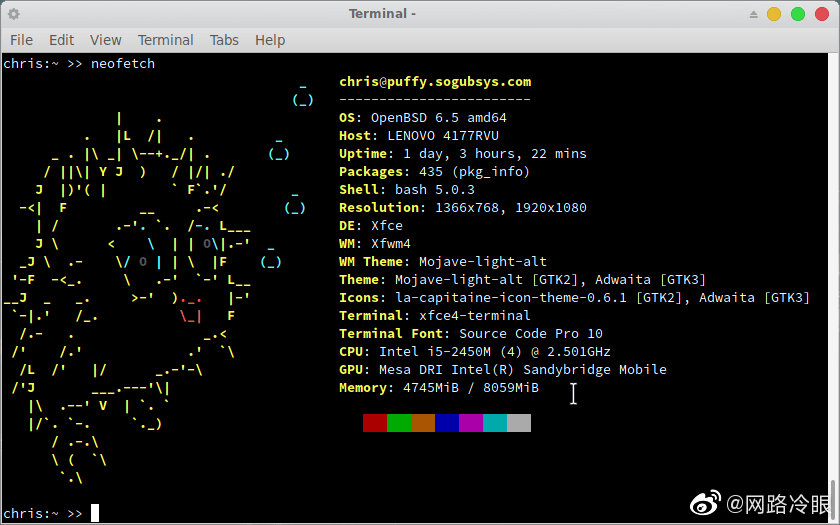Click the blue color block in neofetch output

447,423
